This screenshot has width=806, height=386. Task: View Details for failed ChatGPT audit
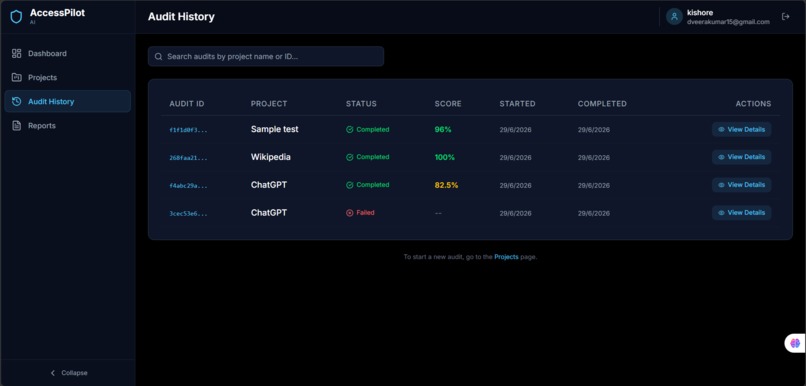pyautogui.click(x=741, y=213)
